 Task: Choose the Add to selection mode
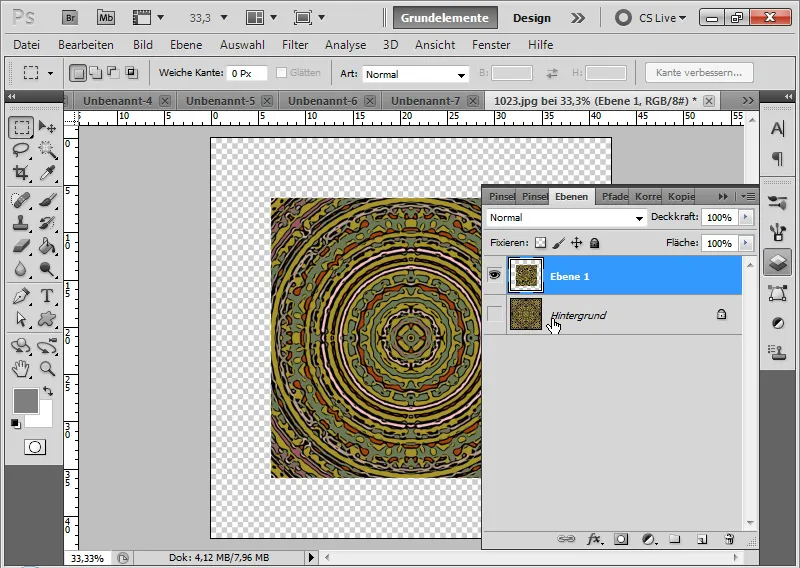(96, 73)
